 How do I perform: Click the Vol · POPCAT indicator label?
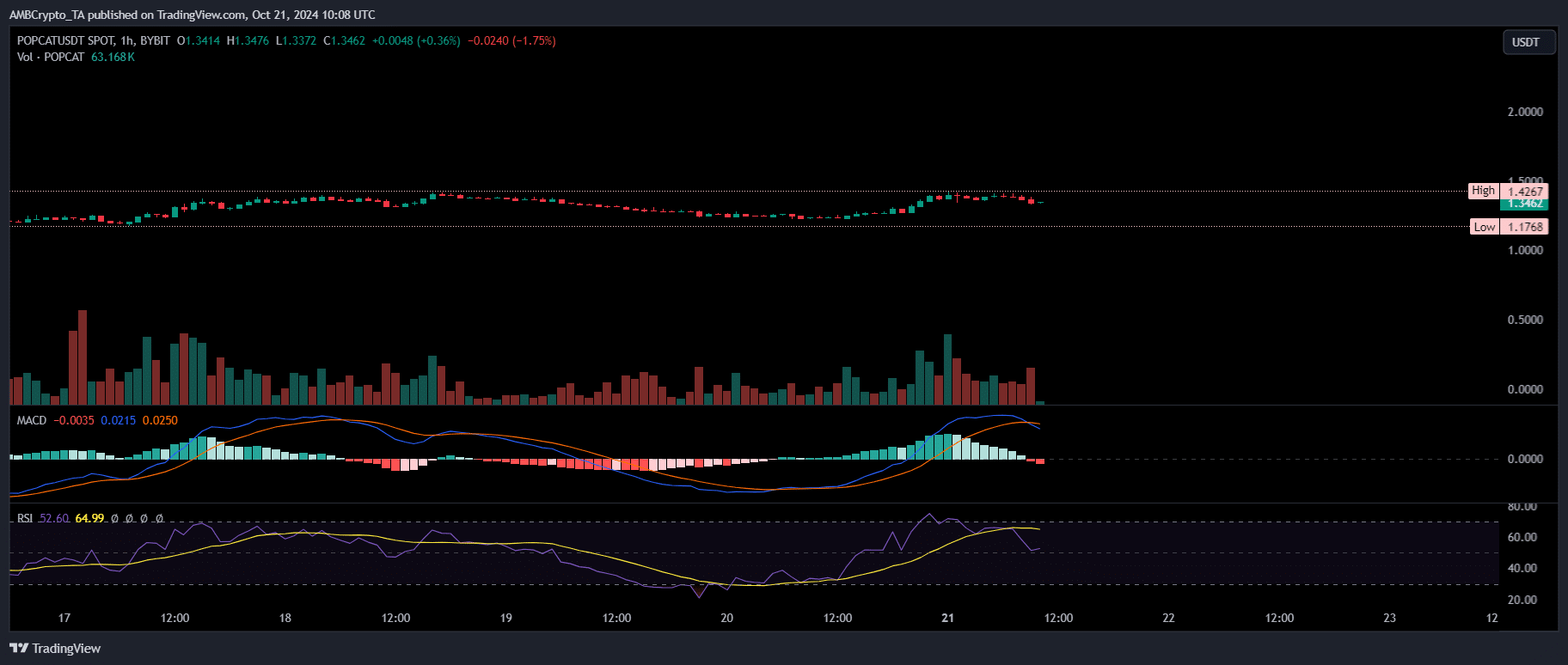click(x=51, y=57)
